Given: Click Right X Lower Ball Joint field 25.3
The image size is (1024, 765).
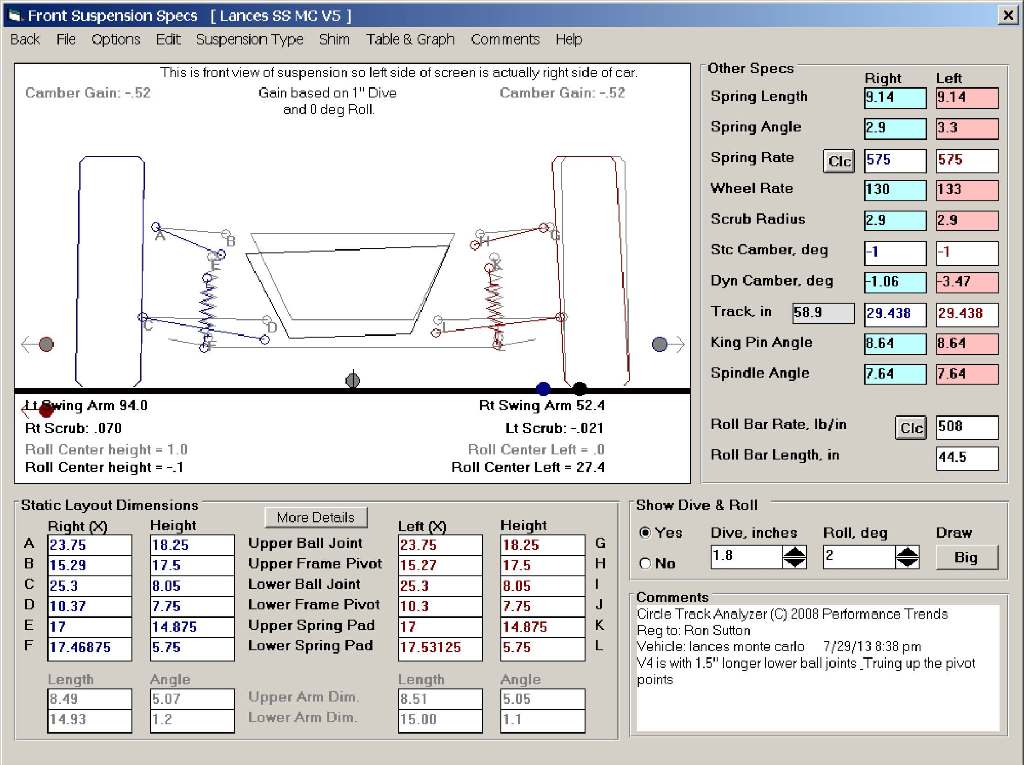Looking at the screenshot, I should click(x=89, y=586).
